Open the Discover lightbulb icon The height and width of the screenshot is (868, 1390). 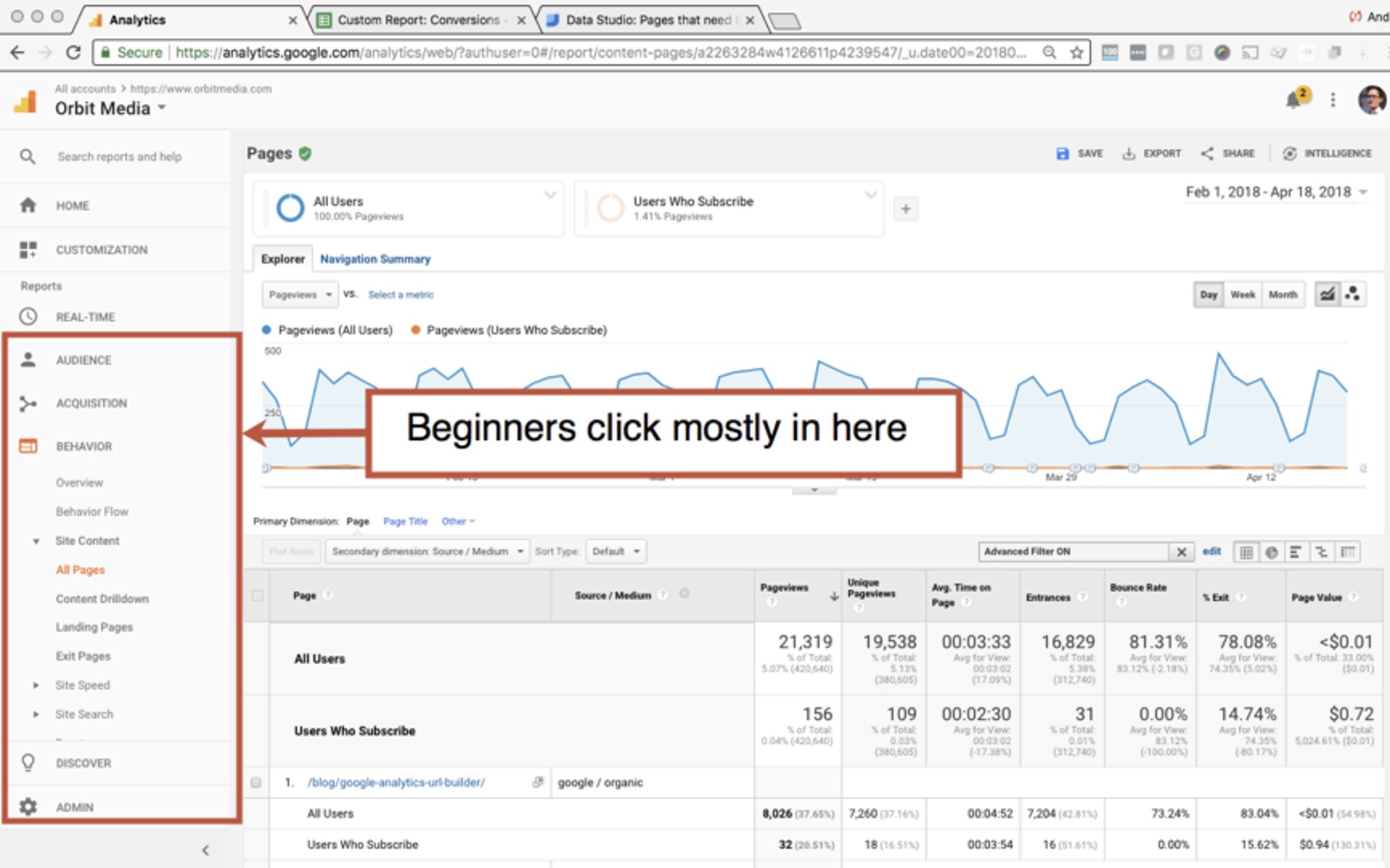[x=28, y=763]
